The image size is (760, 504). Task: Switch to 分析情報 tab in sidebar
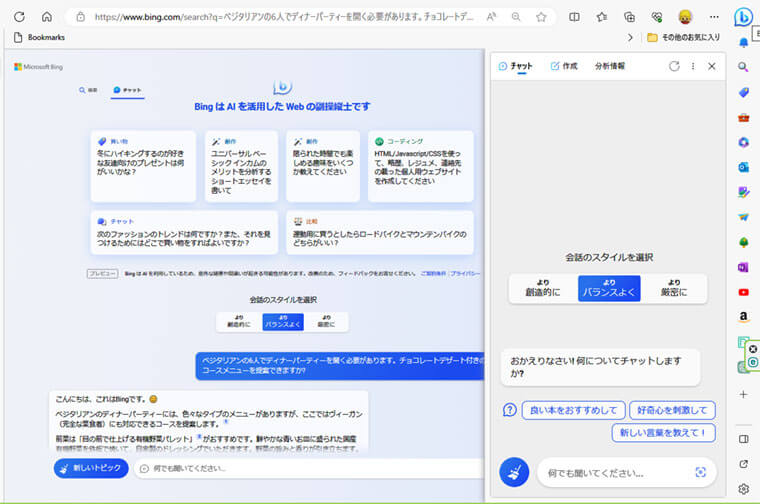(x=610, y=66)
